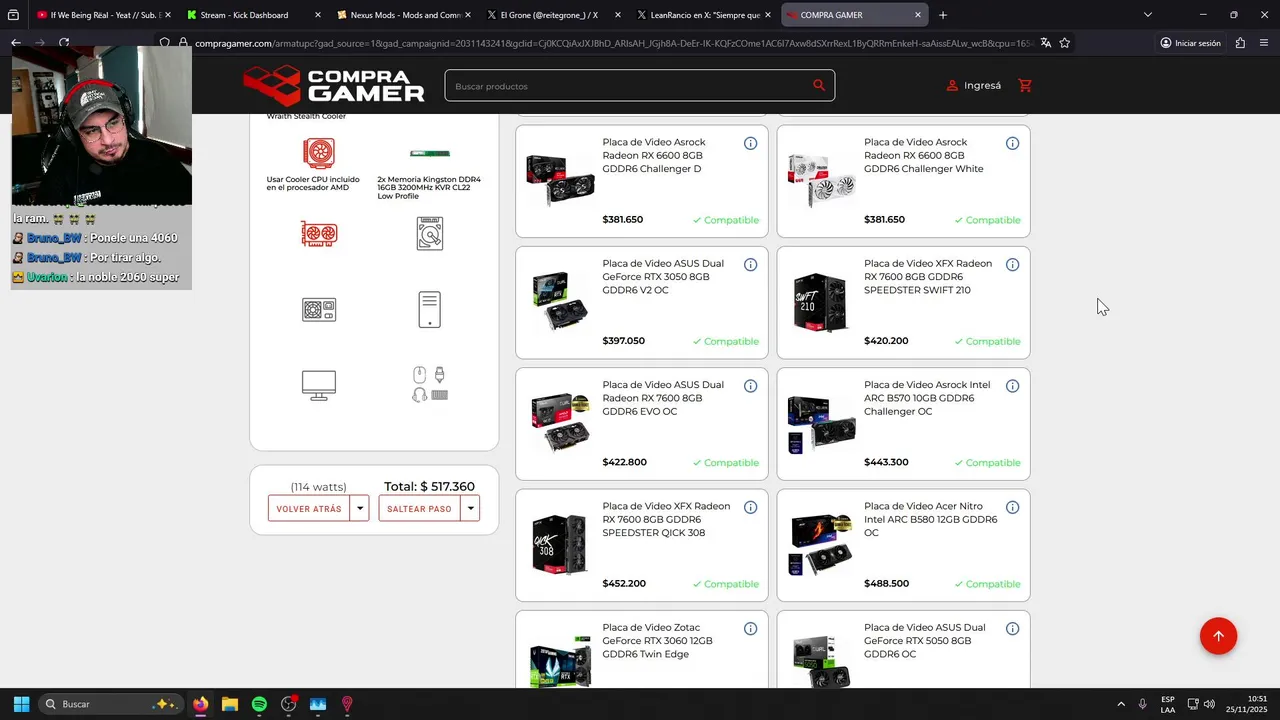Click the Windows taskbar Buscar box
This screenshot has height=720, width=1280.
click(110, 704)
